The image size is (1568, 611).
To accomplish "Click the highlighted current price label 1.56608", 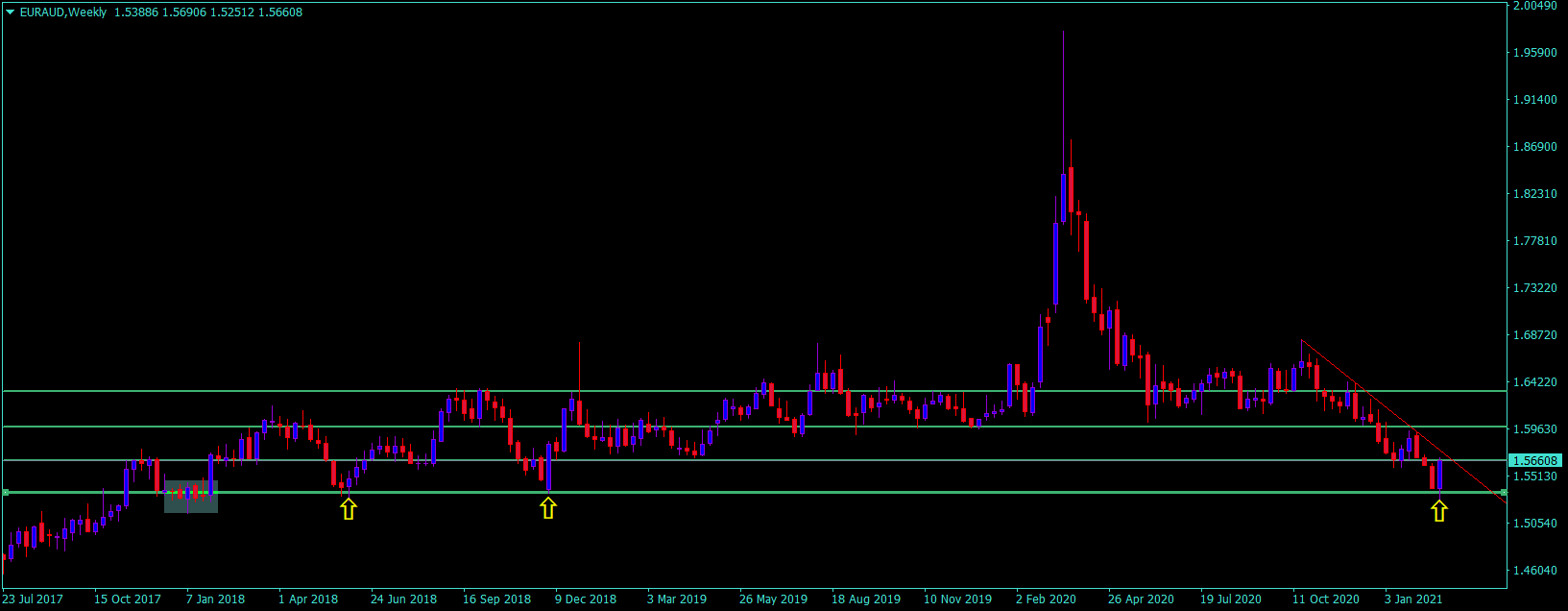I will pyautogui.click(x=1536, y=461).
